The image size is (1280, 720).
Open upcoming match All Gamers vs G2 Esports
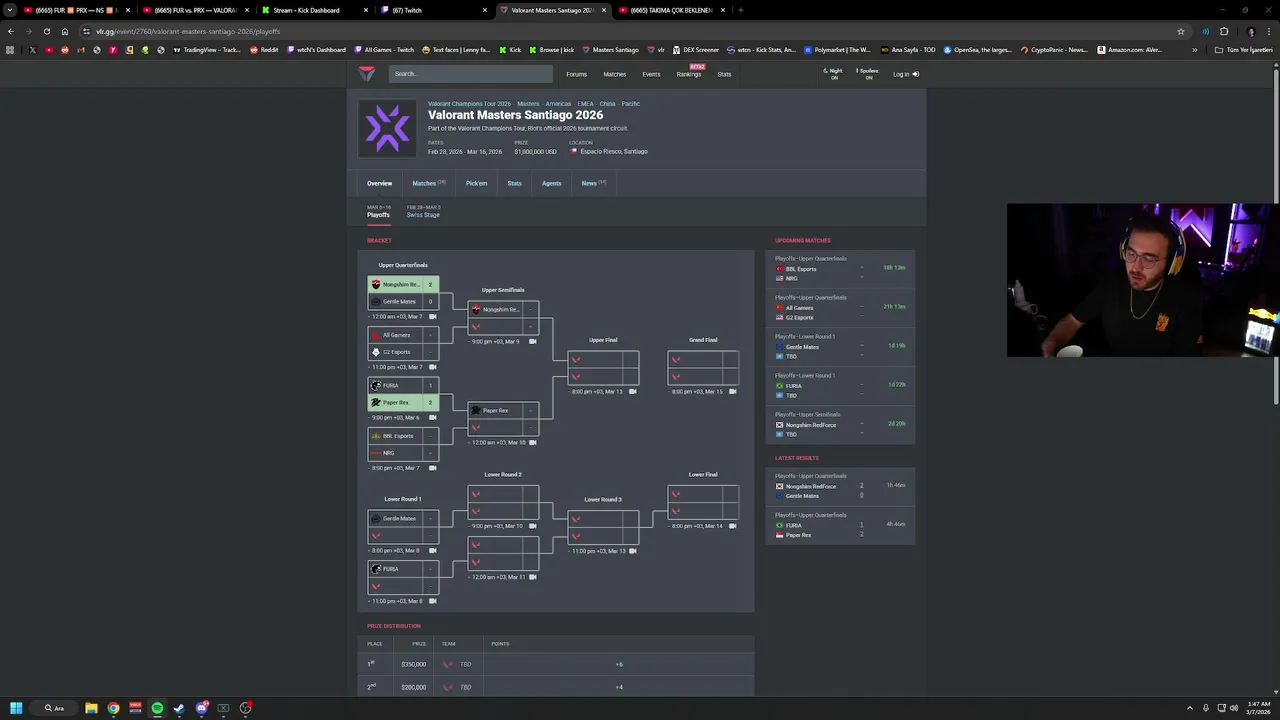click(840, 307)
